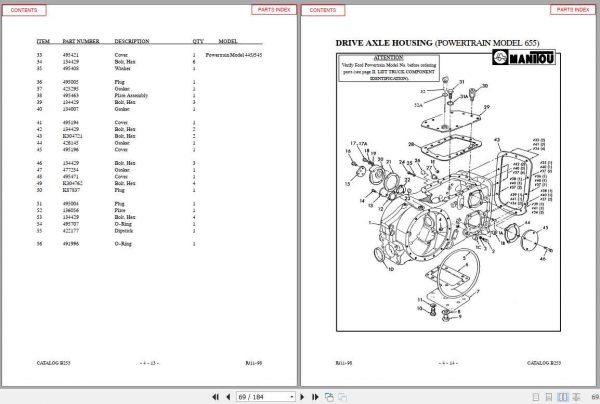Click the ATTENTION notice box in diagram
This screenshot has width=600, height=404.
pyautogui.click(x=389, y=68)
